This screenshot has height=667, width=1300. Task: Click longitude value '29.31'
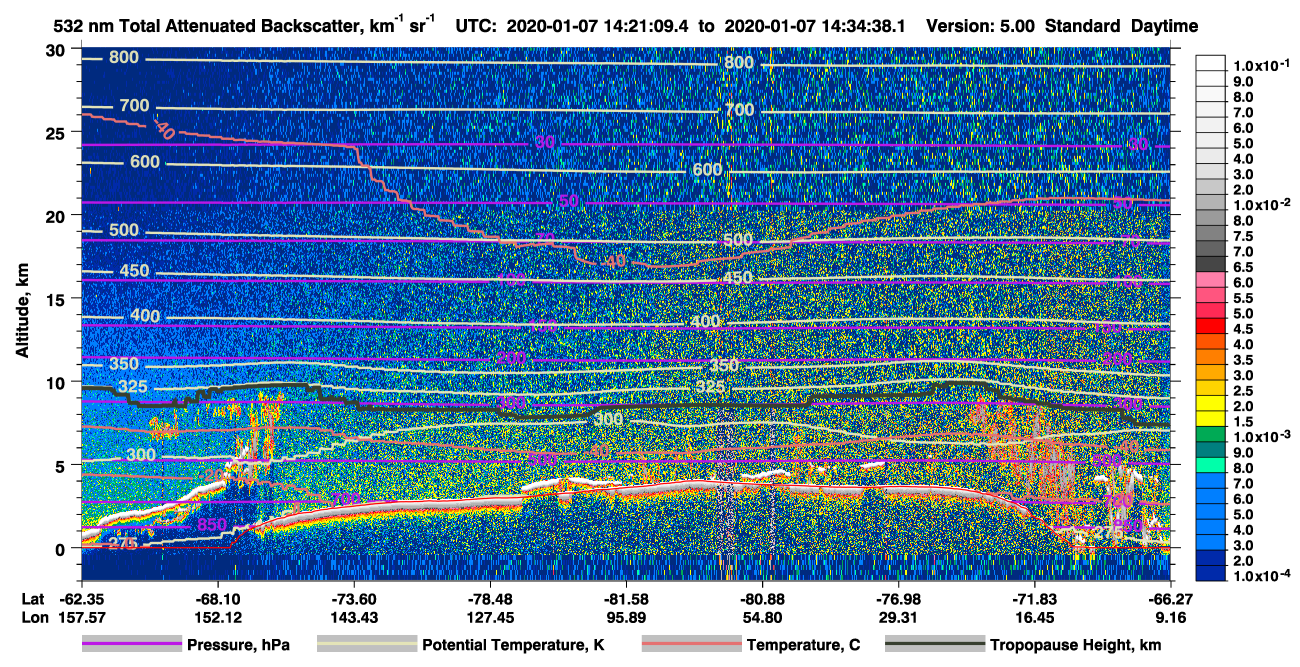pyautogui.click(x=898, y=617)
